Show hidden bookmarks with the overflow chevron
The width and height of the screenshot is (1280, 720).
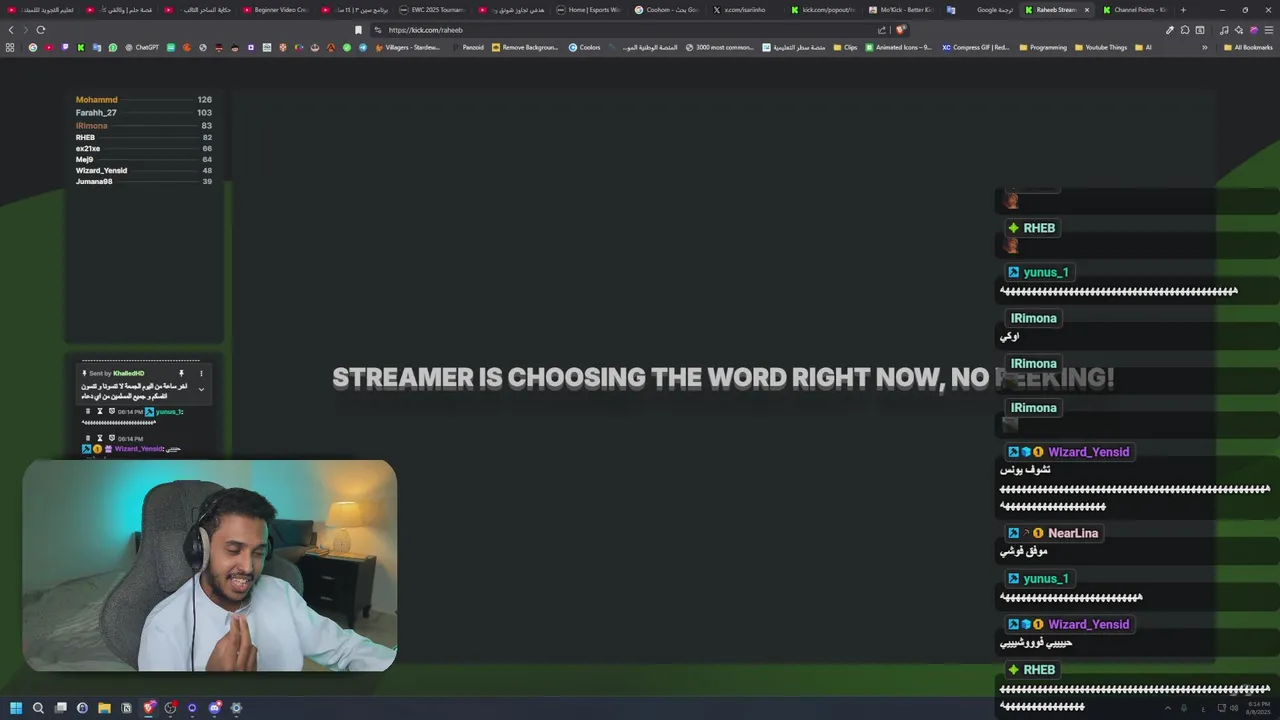point(1205,47)
